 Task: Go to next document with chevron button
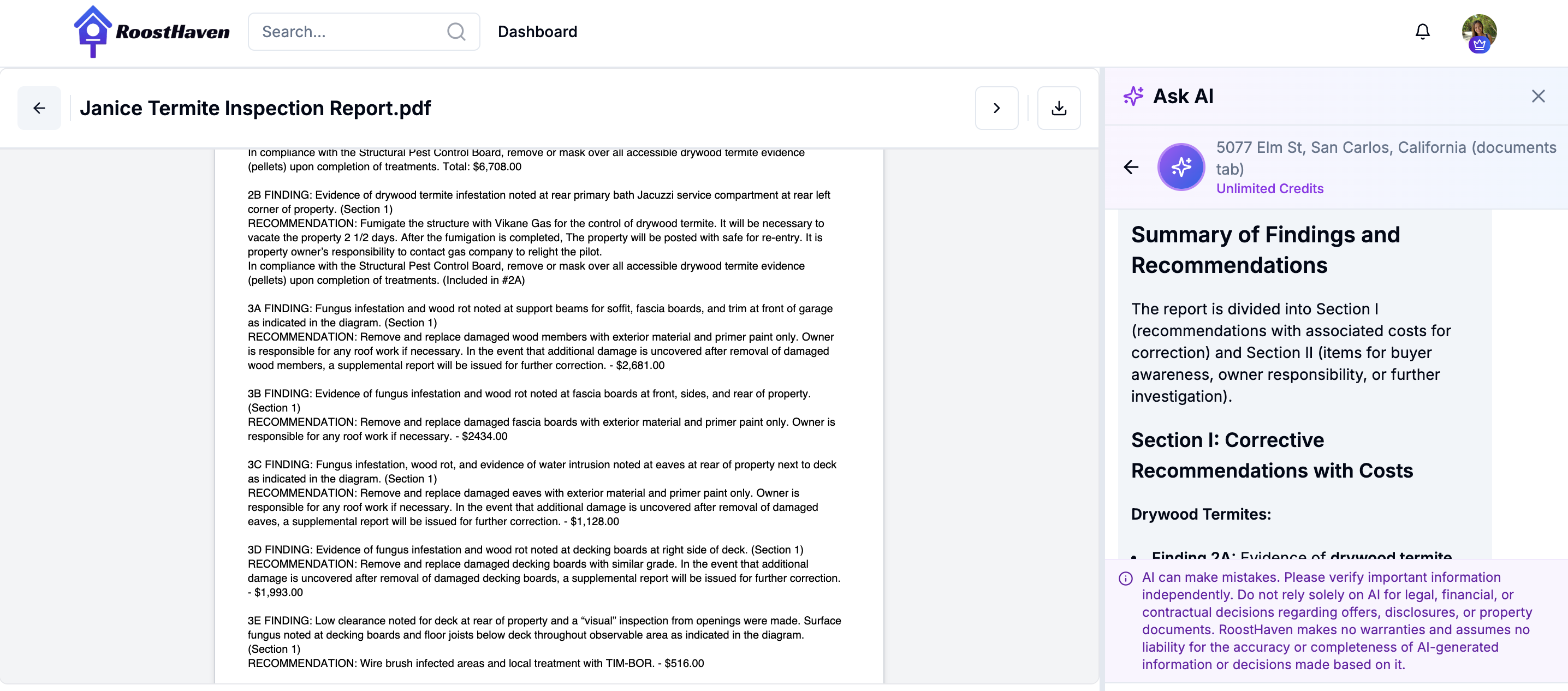point(996,108)
